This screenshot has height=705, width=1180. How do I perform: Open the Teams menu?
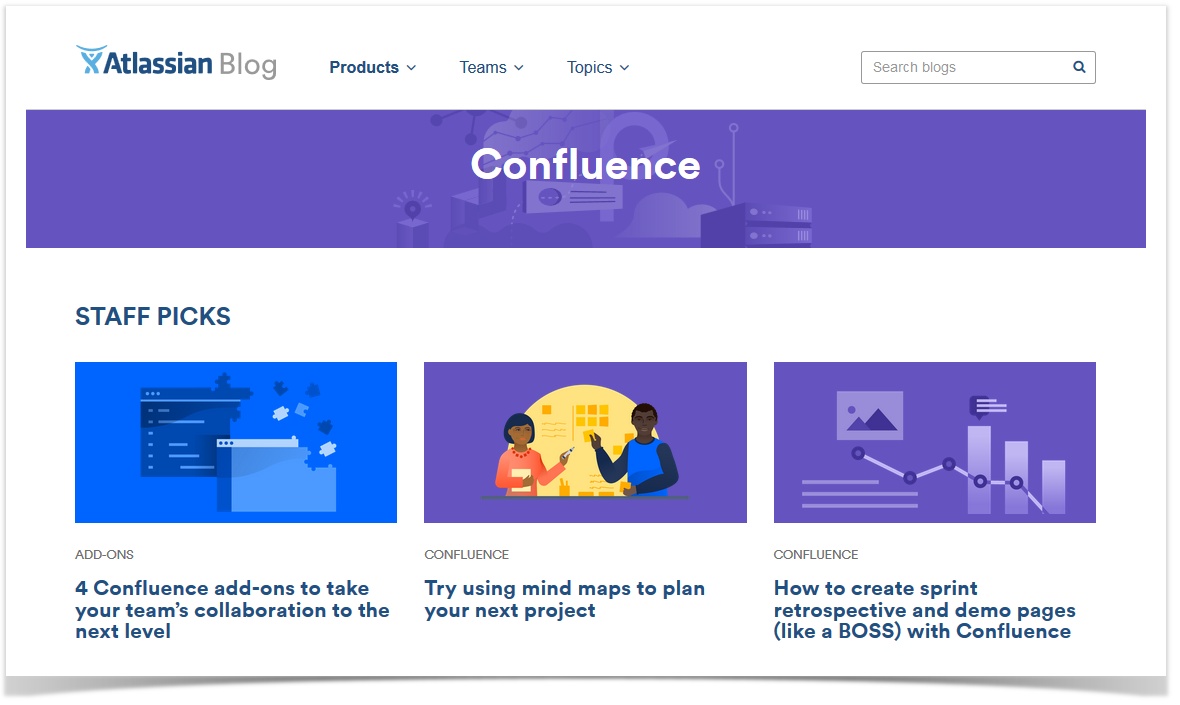click(491, 67)
